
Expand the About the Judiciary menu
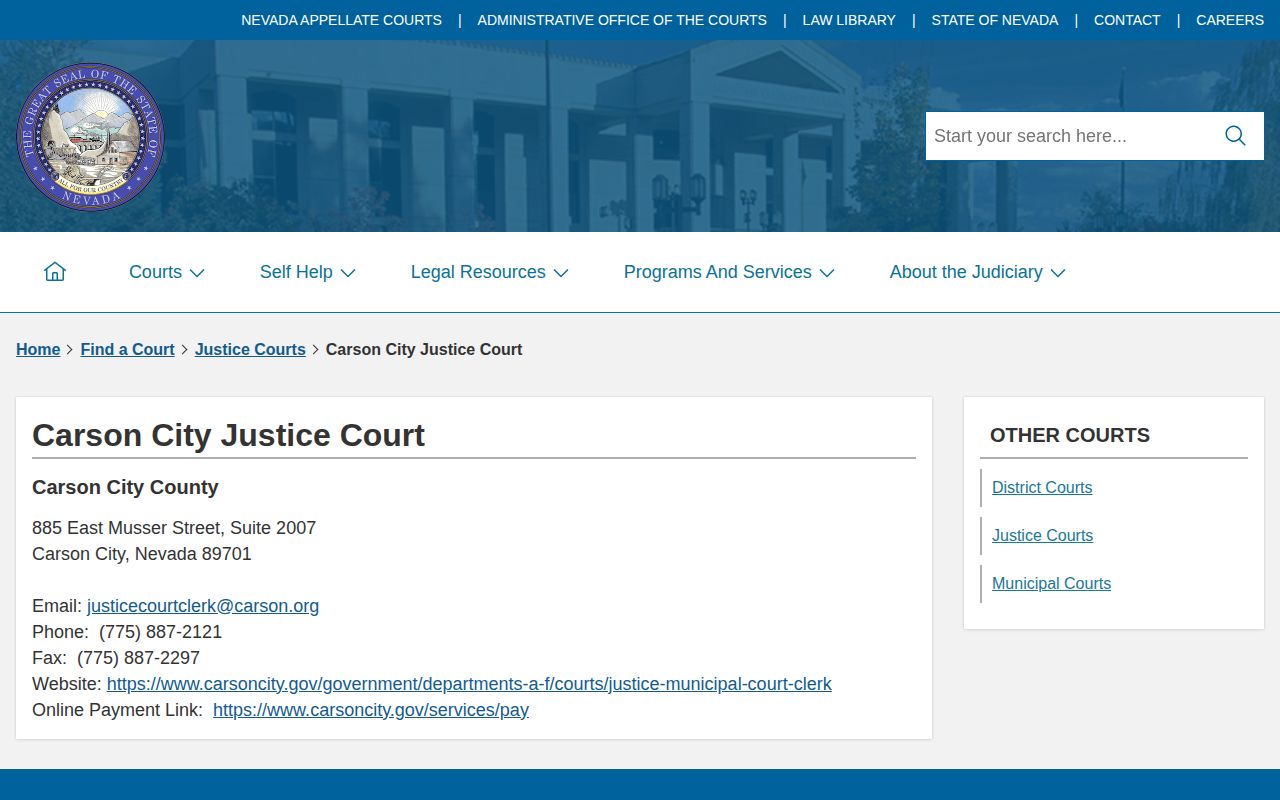pos(978,272)
